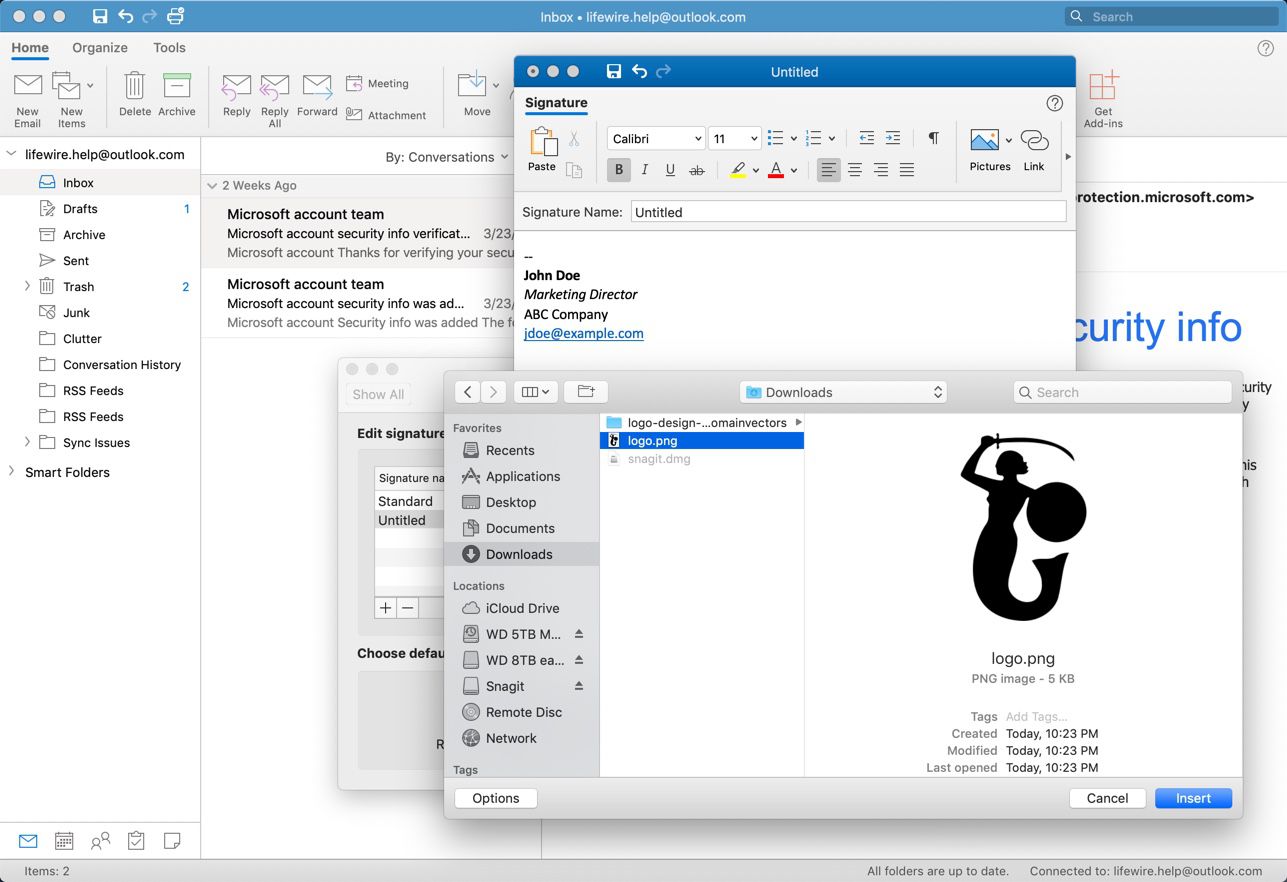The height and width of the screenshot is (882, 1287).
Task: Click the Desktop favorite in file dialog
Action: 510,502
